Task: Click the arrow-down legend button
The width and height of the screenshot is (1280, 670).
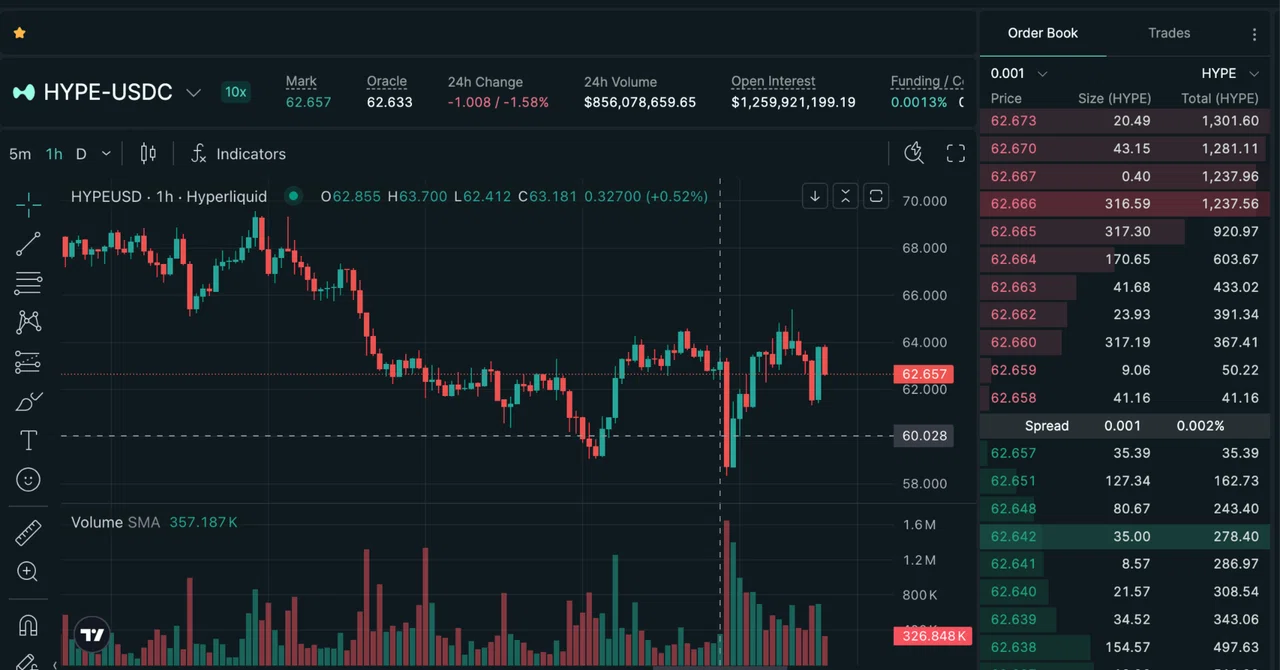Action: [x=815, y=196]
